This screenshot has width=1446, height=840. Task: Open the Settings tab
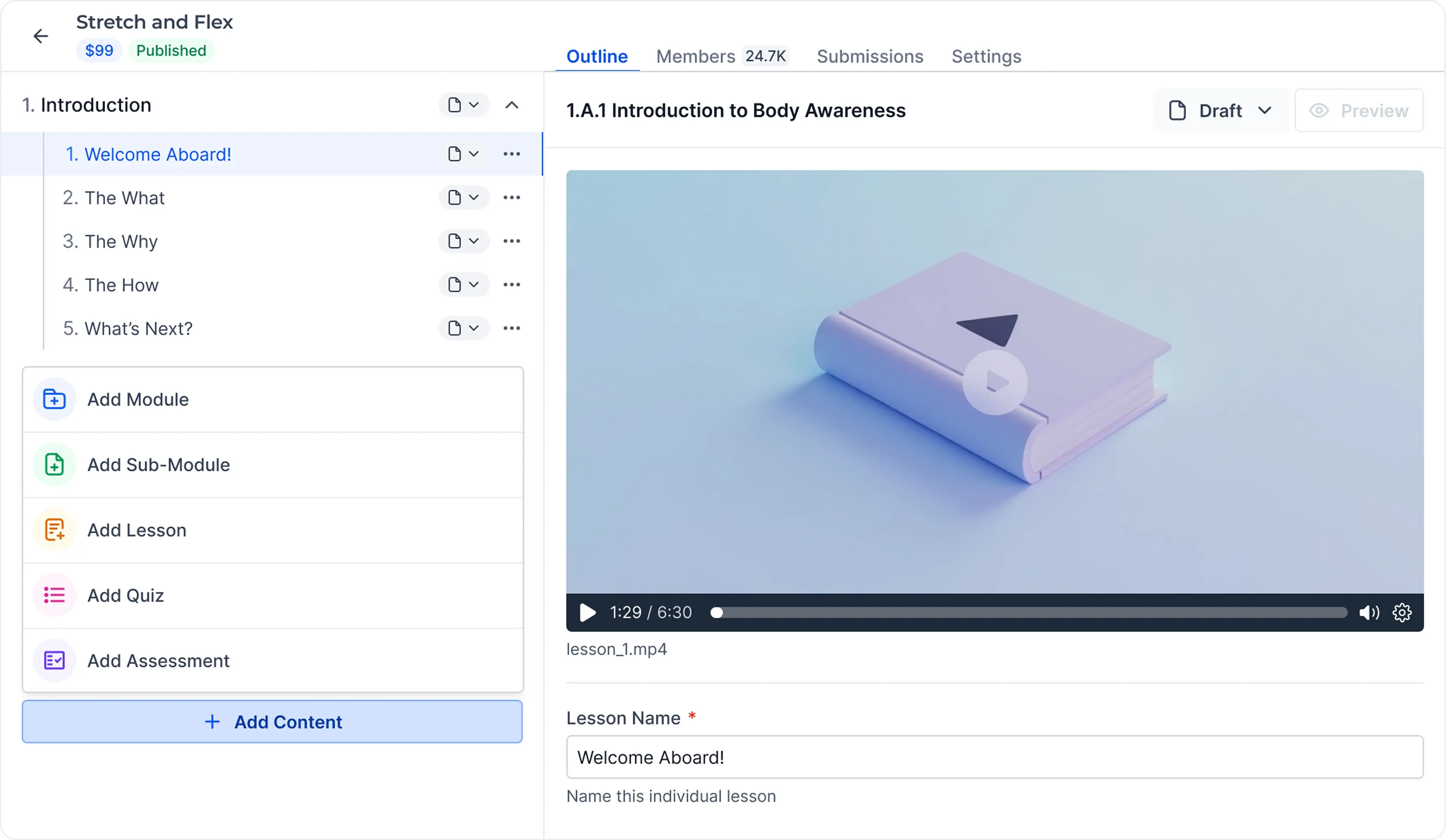coord(986,56)
